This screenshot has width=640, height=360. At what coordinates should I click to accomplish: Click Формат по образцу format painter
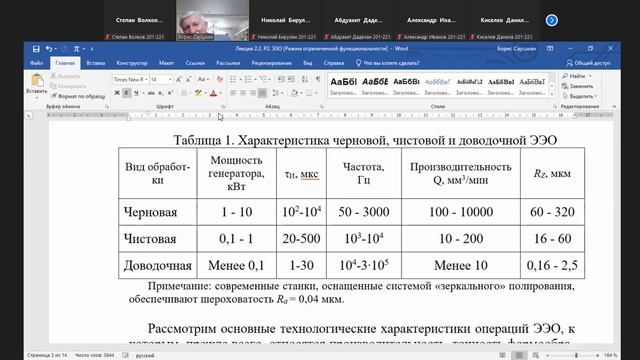click(78, 96)
